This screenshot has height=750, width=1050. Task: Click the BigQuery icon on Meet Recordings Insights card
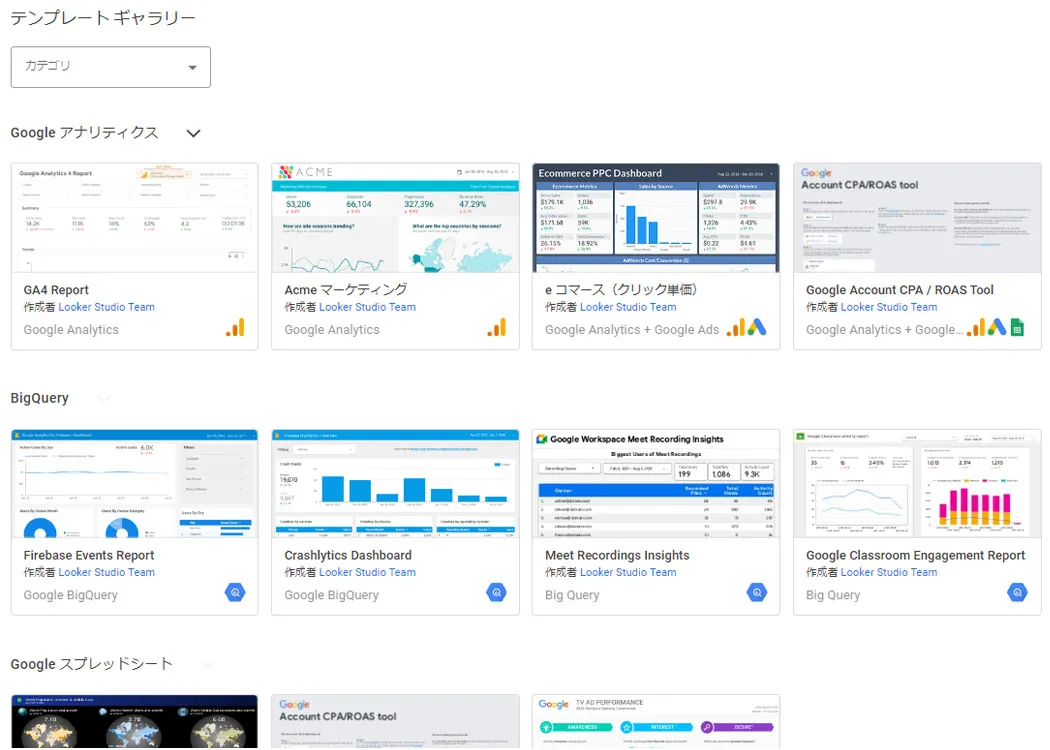(x=757, y=593)
